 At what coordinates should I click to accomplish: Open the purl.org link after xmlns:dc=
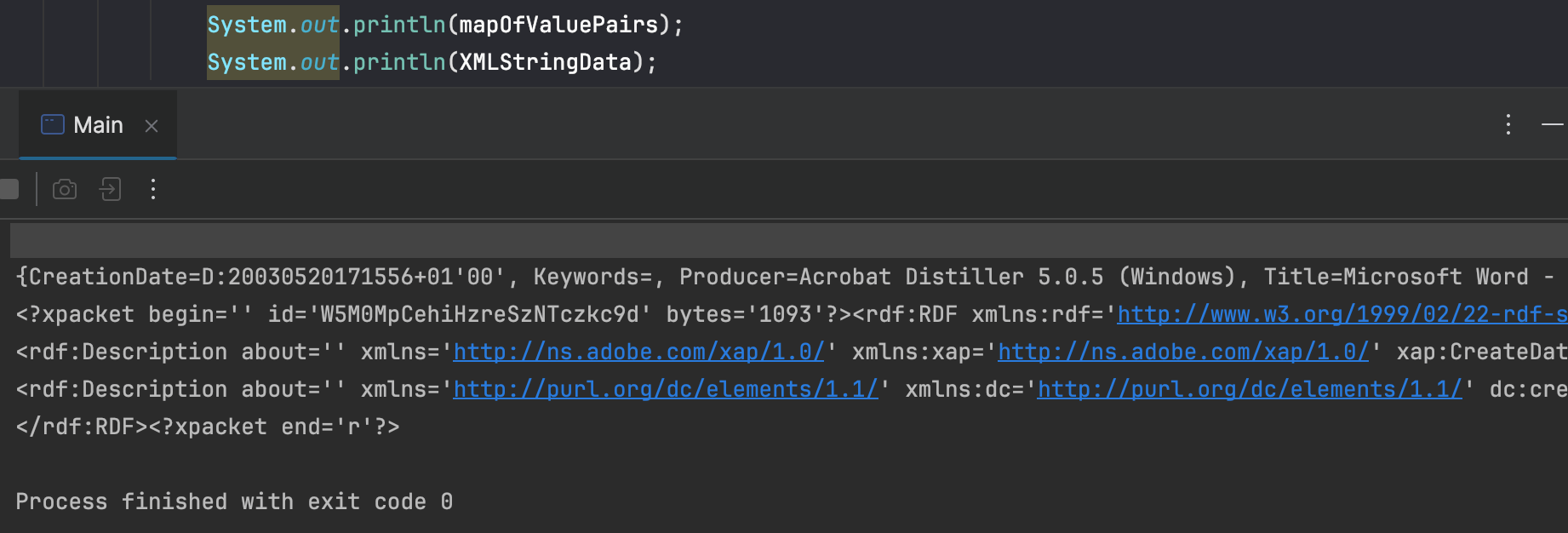[x=1249, y=390]
